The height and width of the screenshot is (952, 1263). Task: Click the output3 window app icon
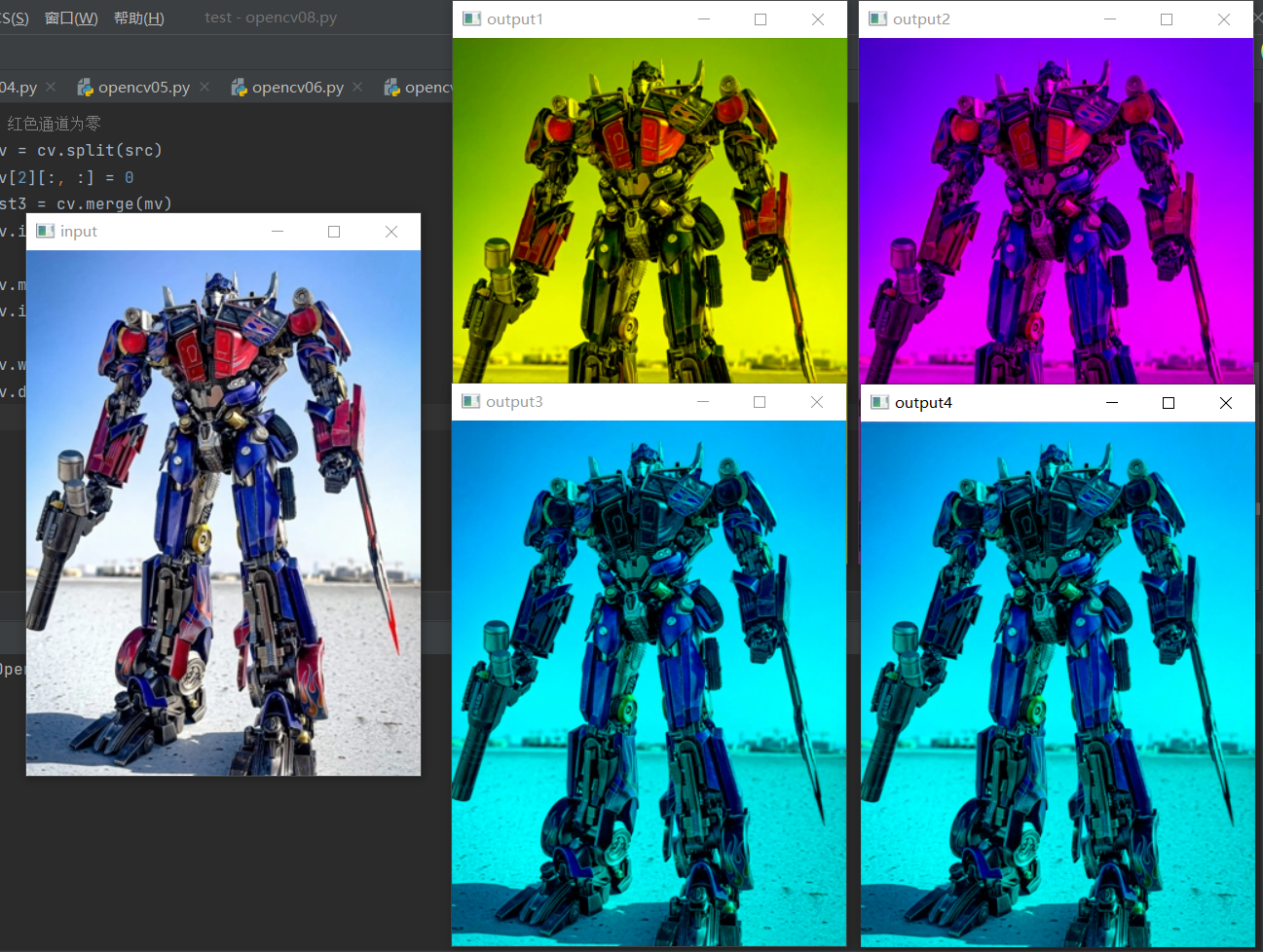point(471,401)
